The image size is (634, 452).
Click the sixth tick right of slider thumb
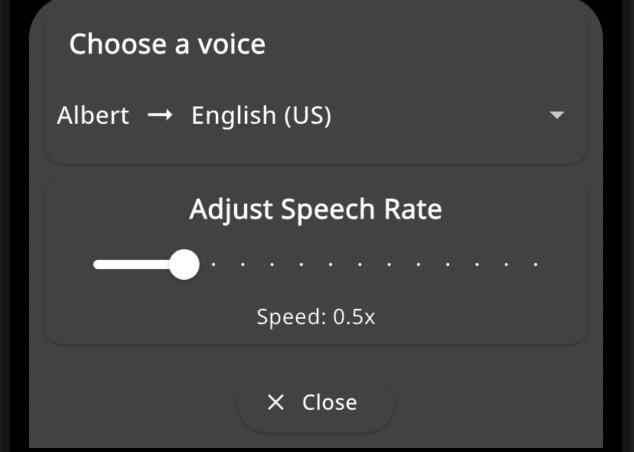point(360,265)
